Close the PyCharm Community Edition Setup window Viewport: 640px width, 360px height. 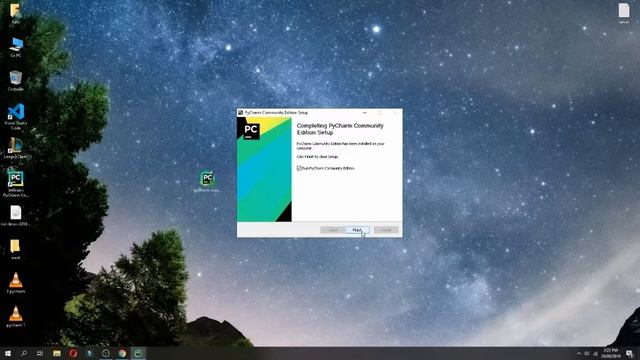[395, 113]
